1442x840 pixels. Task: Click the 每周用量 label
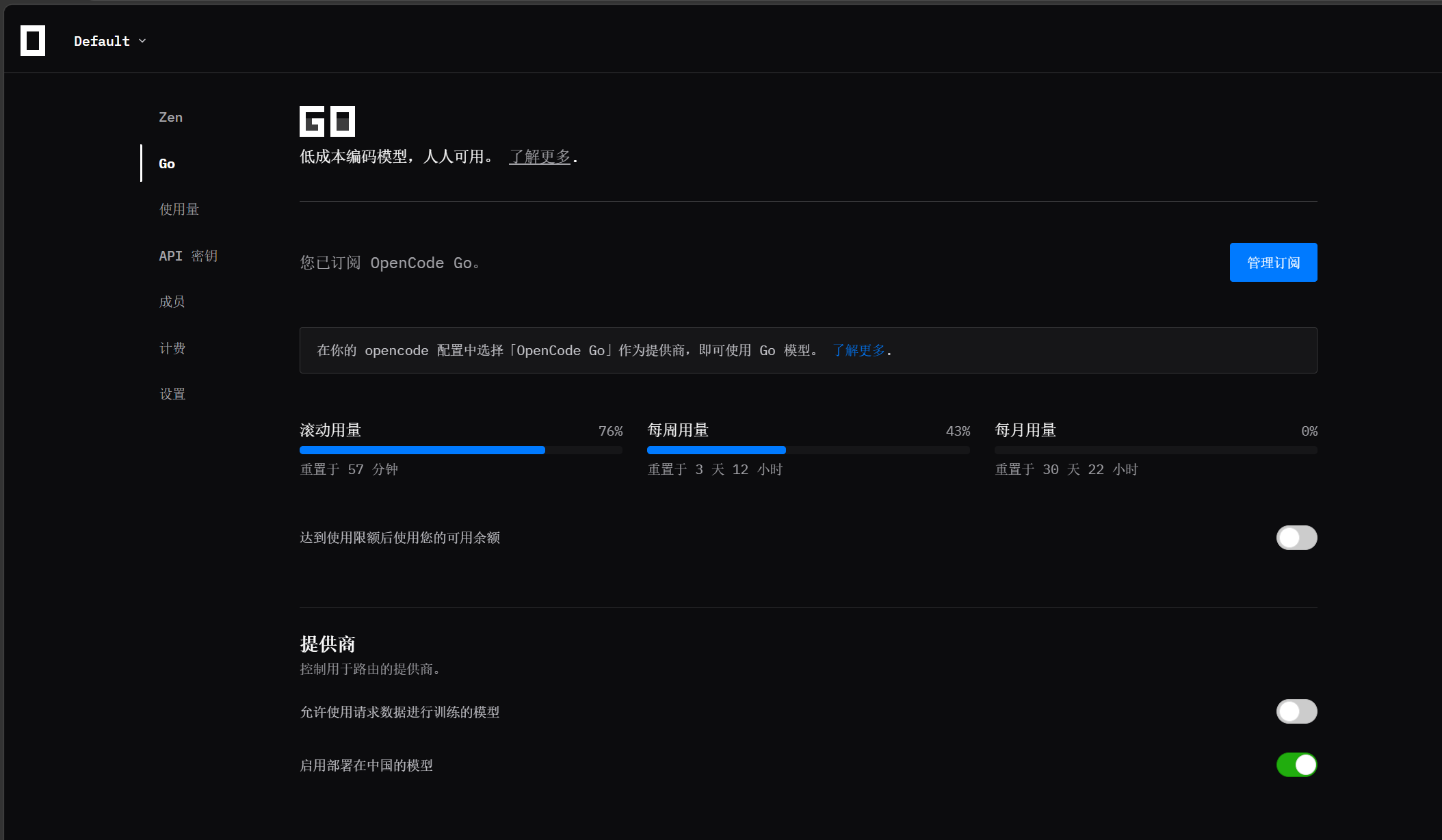pos(678,430)
